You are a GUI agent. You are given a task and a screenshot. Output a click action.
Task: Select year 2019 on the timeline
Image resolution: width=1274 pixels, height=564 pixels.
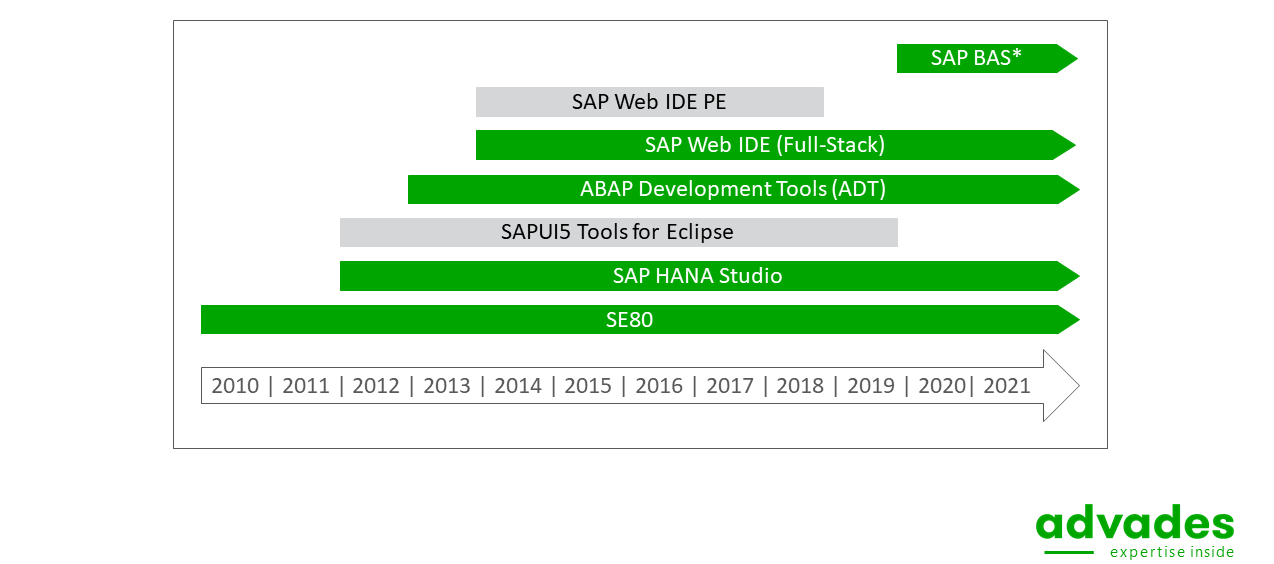click(871, 386)
